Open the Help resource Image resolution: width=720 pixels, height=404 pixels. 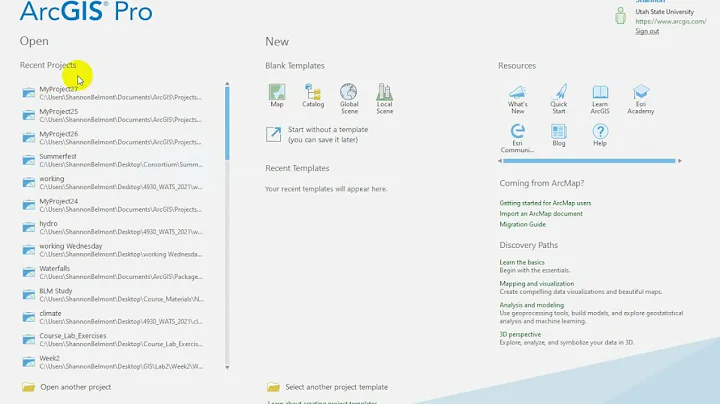(600, 135)
